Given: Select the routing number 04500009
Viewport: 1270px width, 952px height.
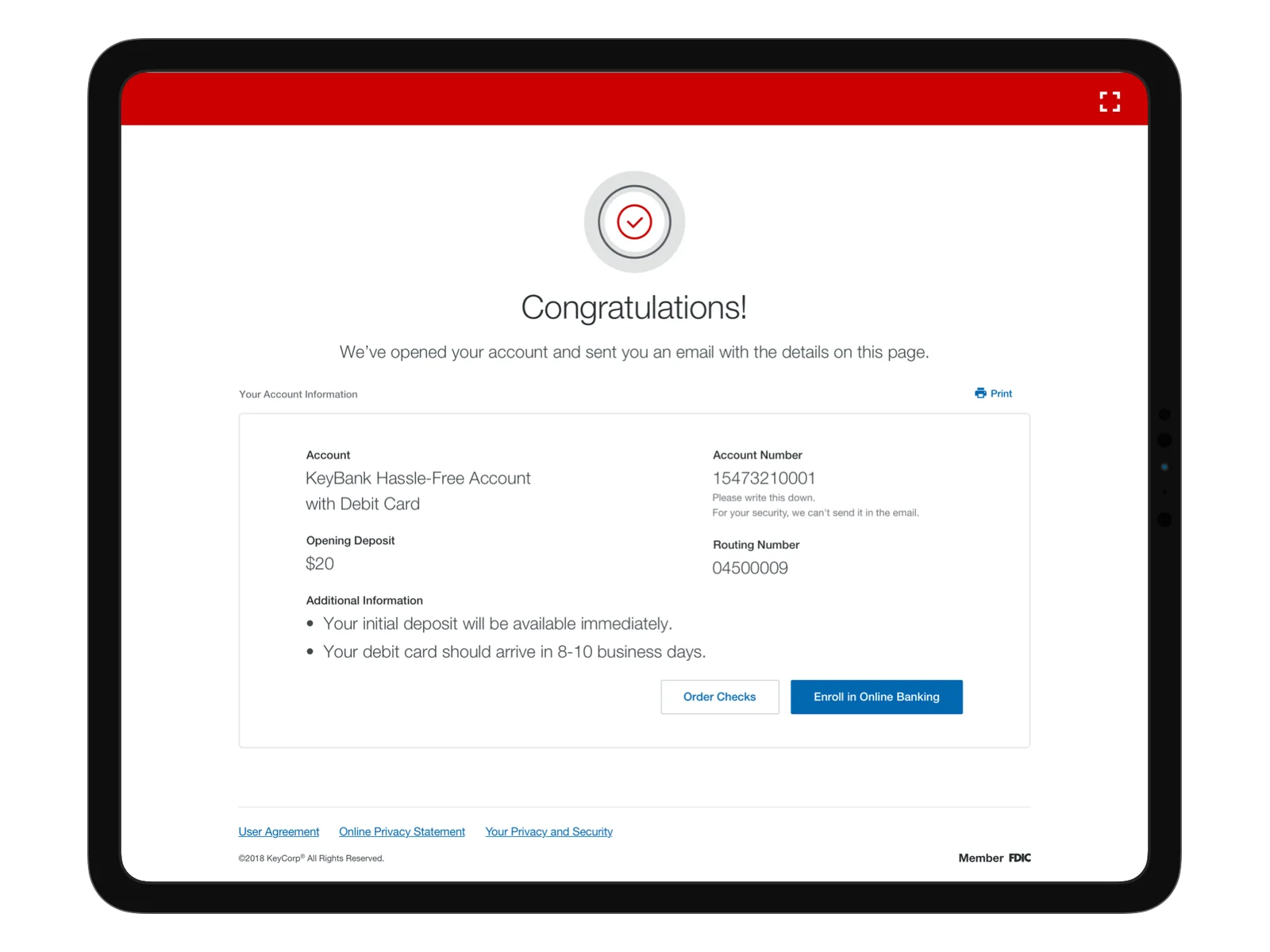Looking at the screenshot, I should tap(750, 568).
